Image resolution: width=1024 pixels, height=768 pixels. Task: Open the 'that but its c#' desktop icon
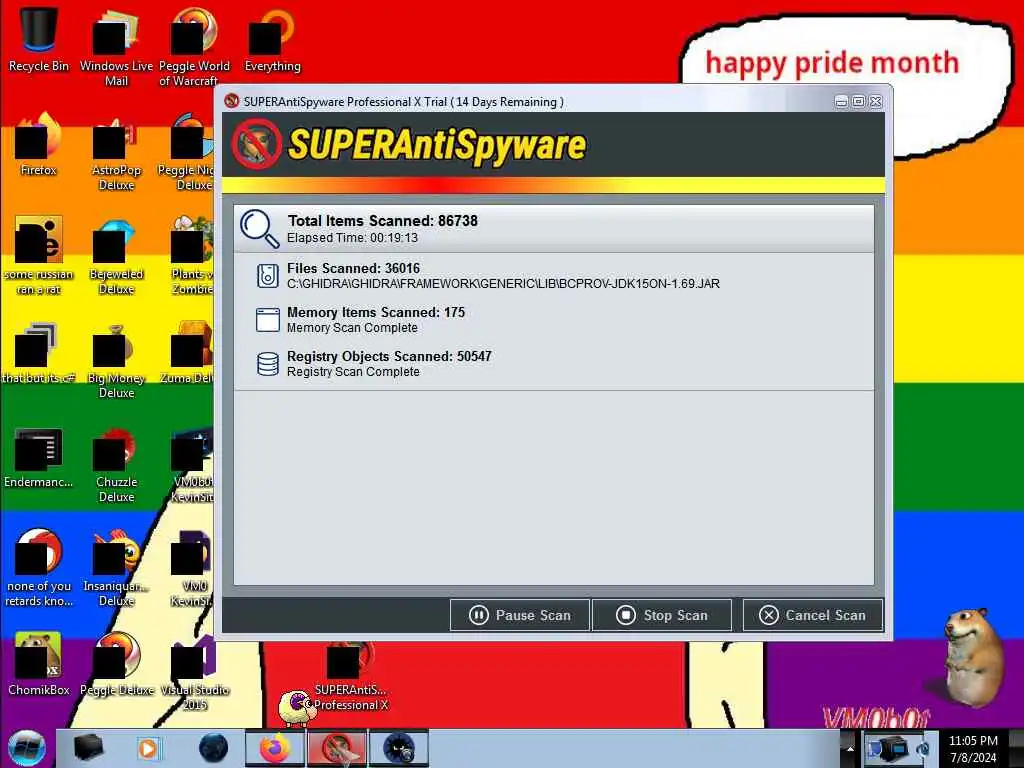point(39,353)
